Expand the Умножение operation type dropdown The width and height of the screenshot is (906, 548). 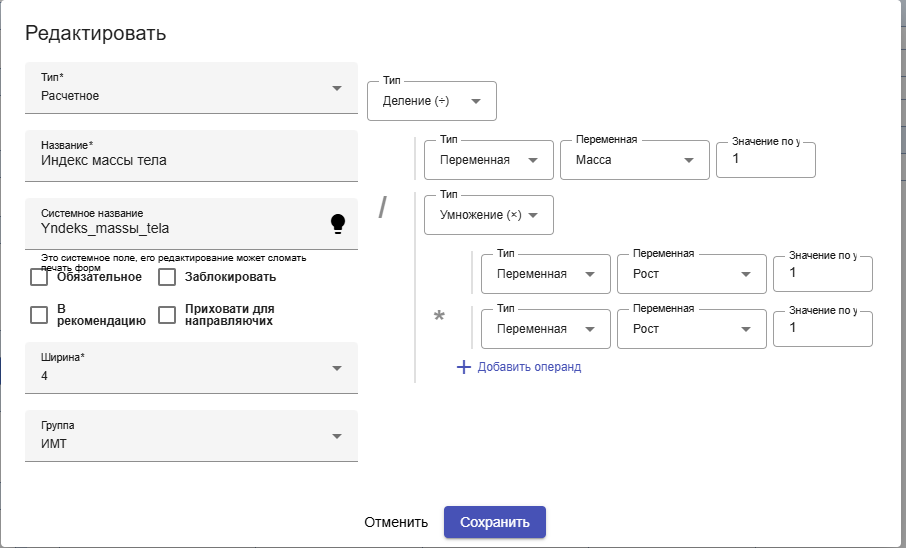click(x=489, y=215)
